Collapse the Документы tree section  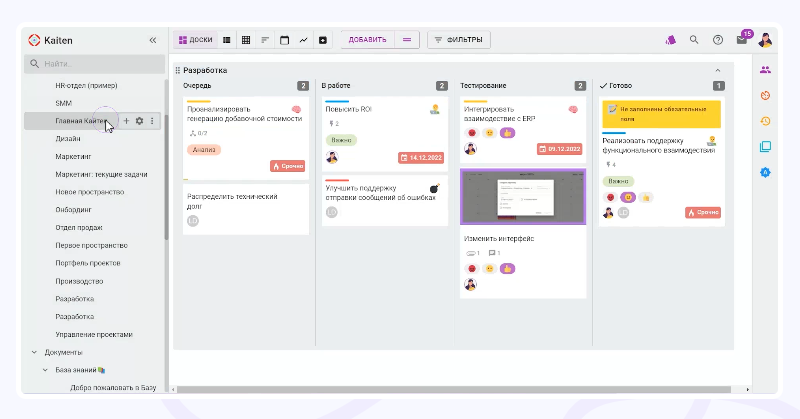(34, 352)
